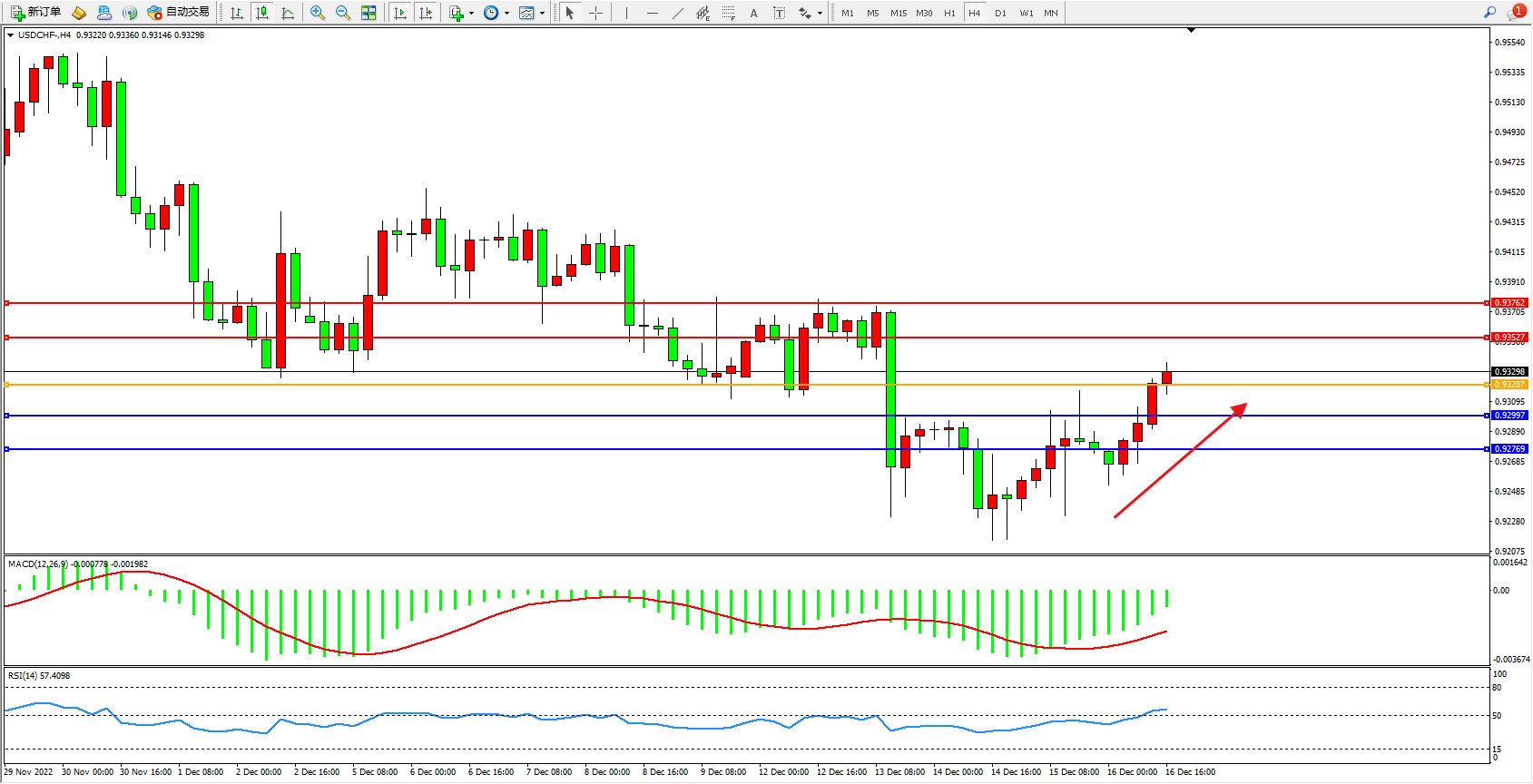Viewport: 1533px width, 784px height.
Task: Zoom in on the chart
Action: point(318,13)
